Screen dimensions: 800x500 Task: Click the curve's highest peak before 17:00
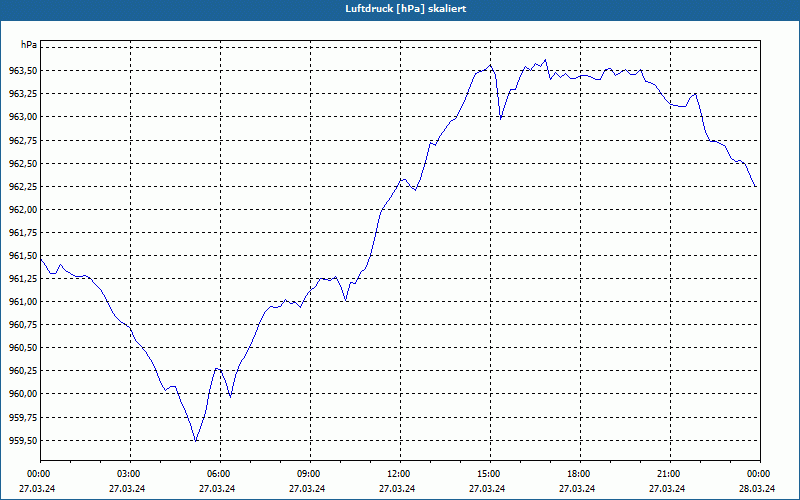point(545,60)
